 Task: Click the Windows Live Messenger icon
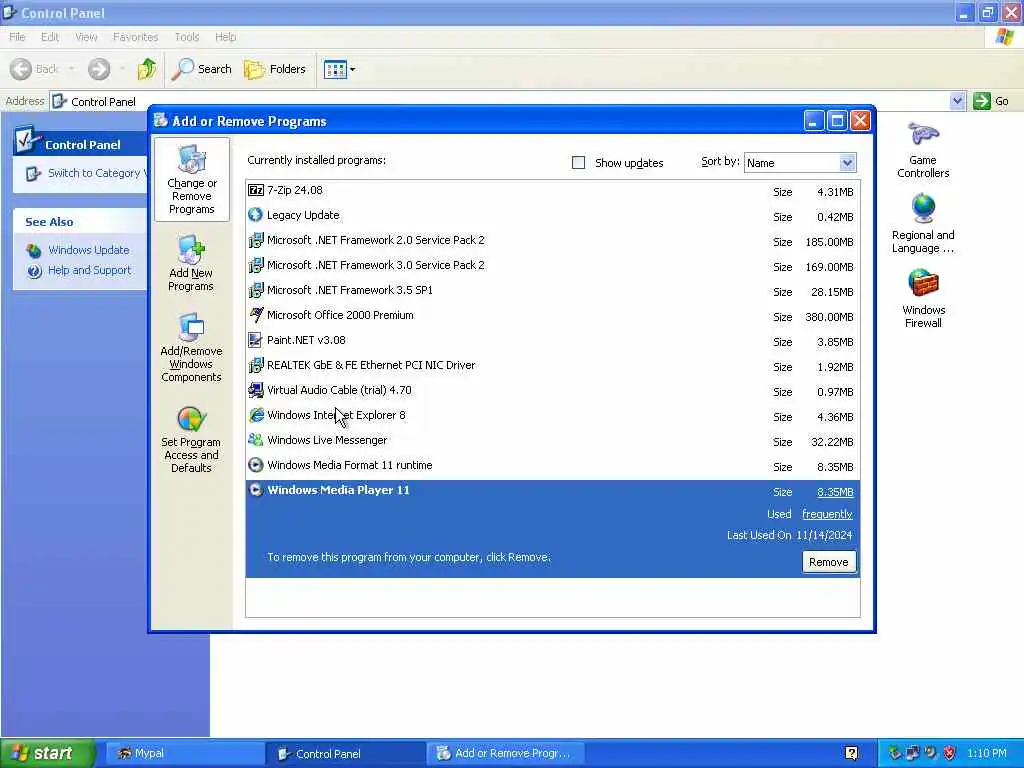click(x=256, y=440)
